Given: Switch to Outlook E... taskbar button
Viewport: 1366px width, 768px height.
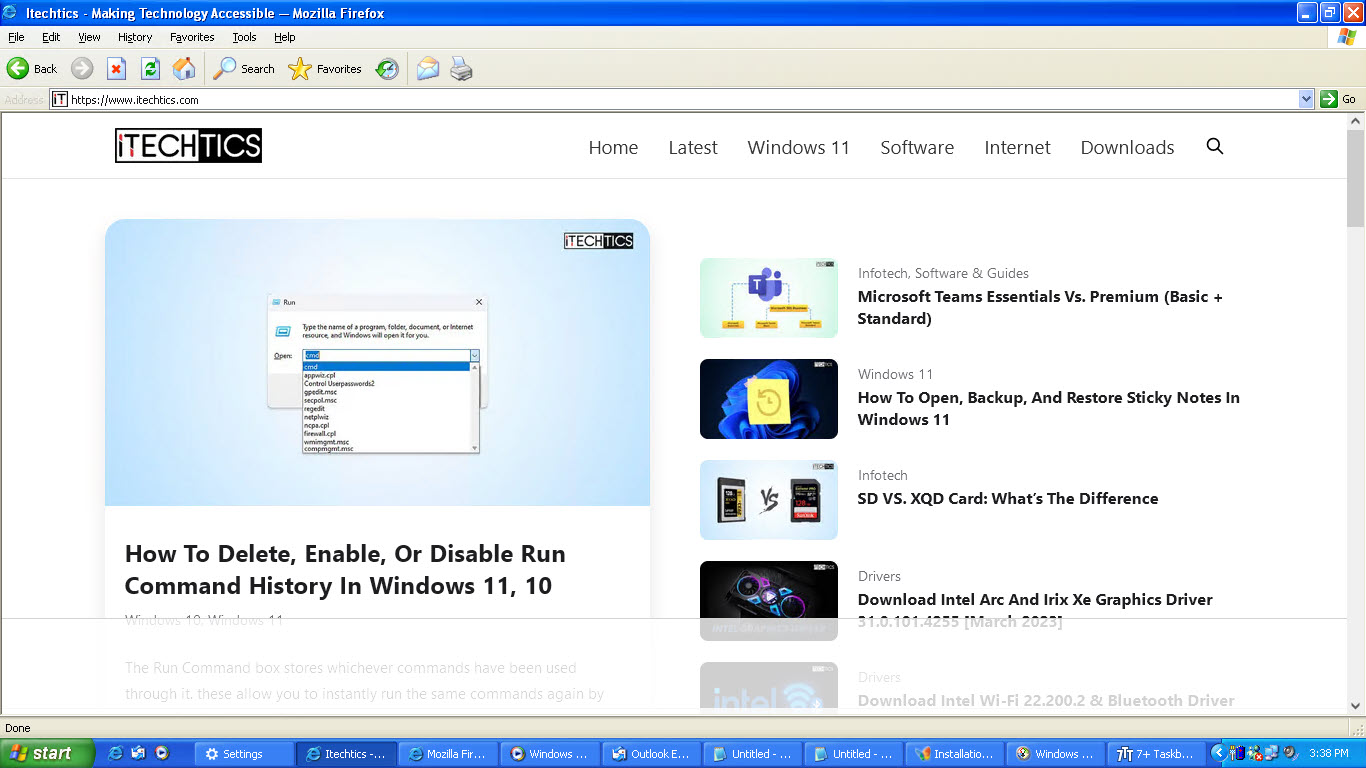Looking at the screenshot, I should click(652, 754).
